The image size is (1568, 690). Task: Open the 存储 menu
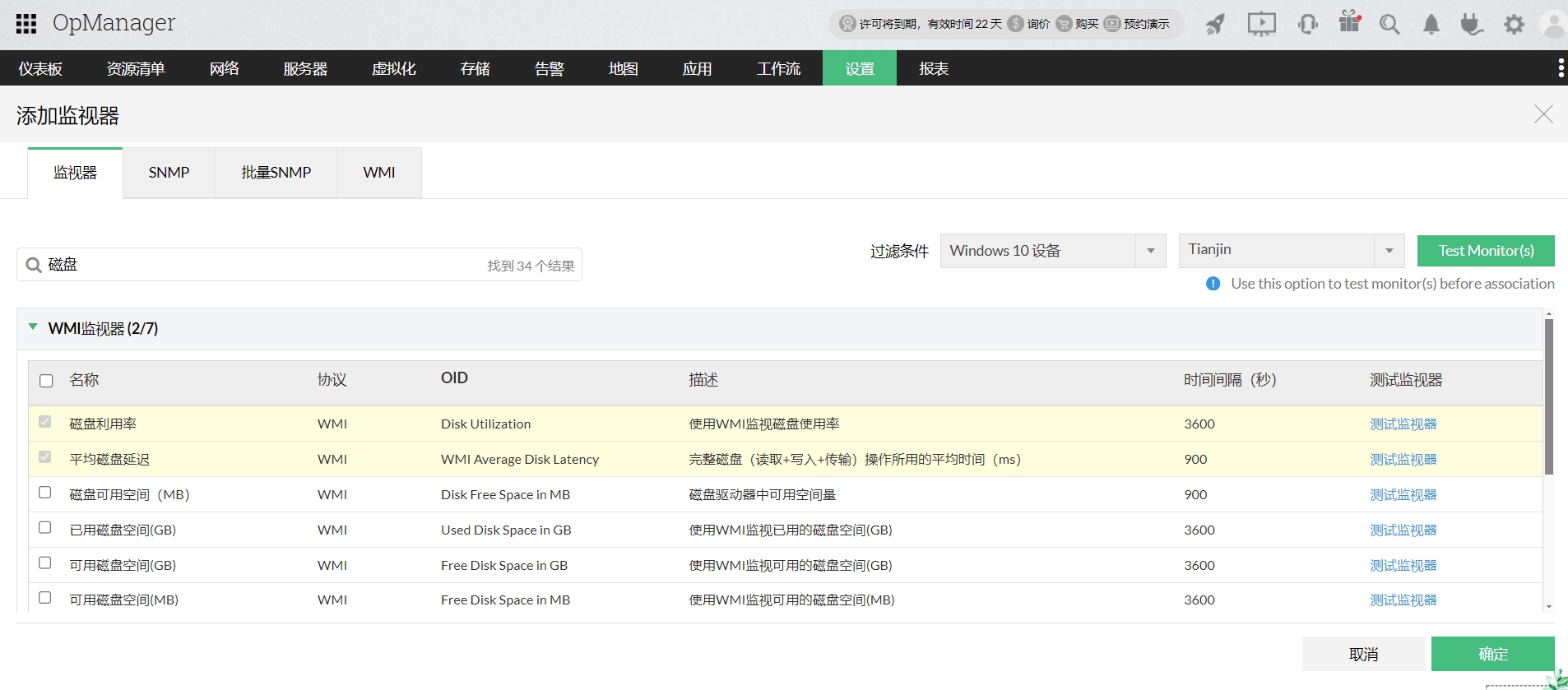pyautogui.click(x=476, y=69)
